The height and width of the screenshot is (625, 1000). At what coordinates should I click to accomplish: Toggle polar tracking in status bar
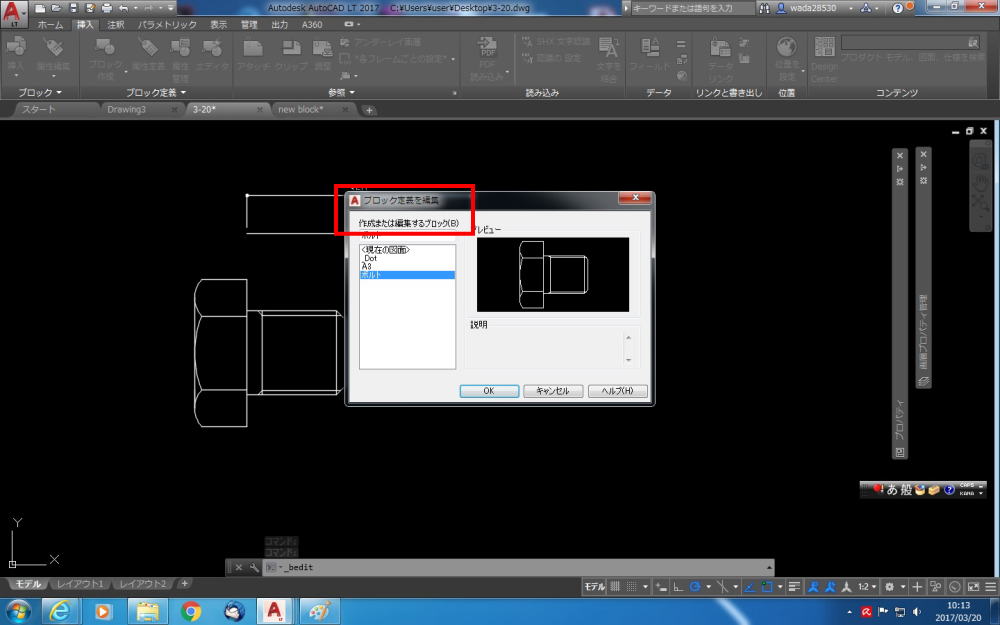[695, 587]
